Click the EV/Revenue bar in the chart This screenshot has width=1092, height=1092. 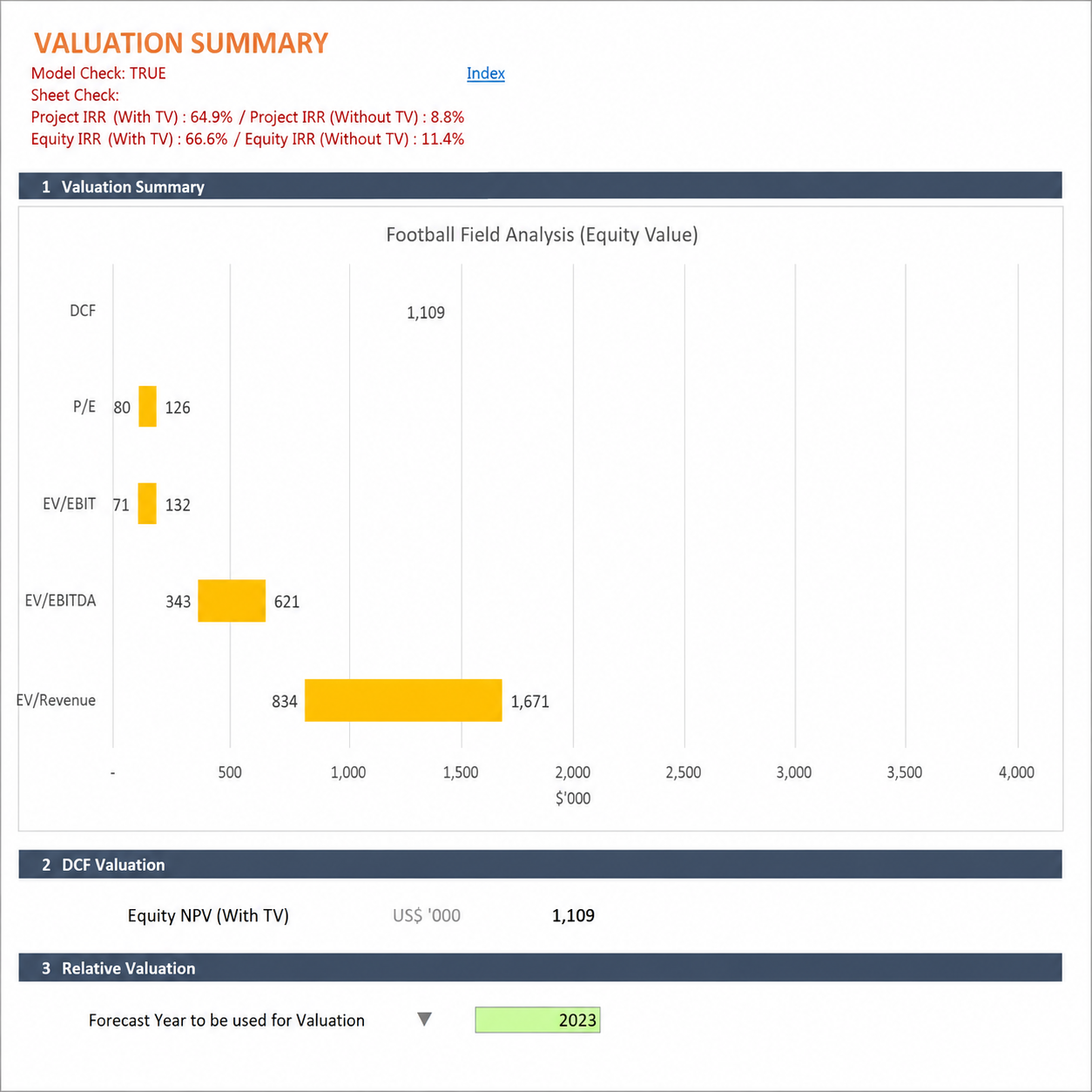tap(403, 700)
